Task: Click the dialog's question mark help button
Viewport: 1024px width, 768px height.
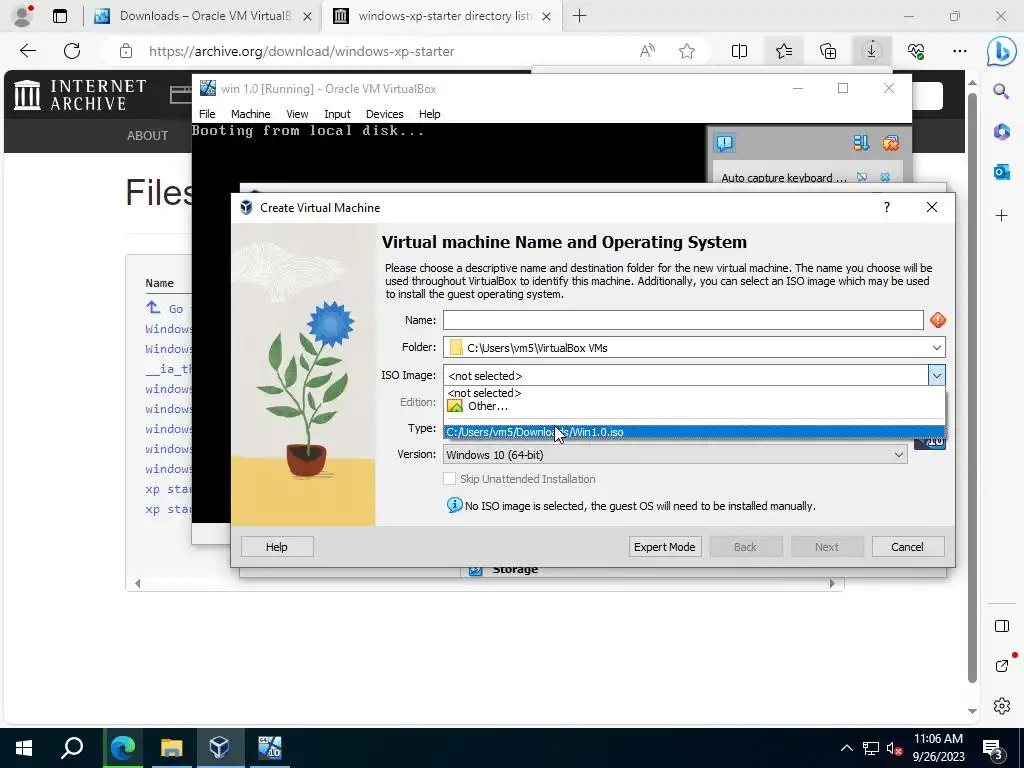Action: point(886,207)
